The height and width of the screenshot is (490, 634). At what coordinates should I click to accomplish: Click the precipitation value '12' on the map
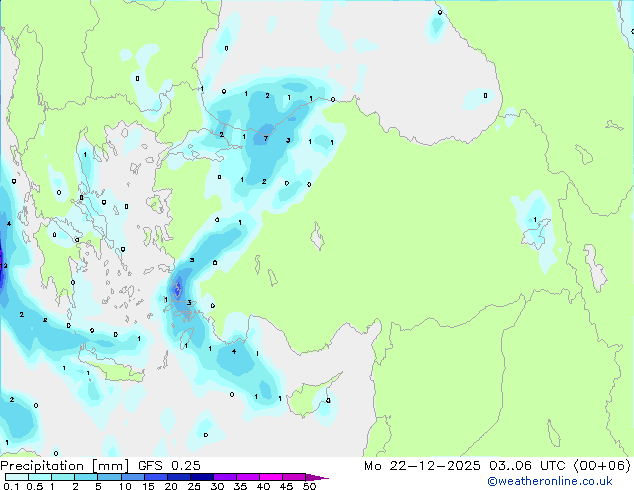coord(4,266)
